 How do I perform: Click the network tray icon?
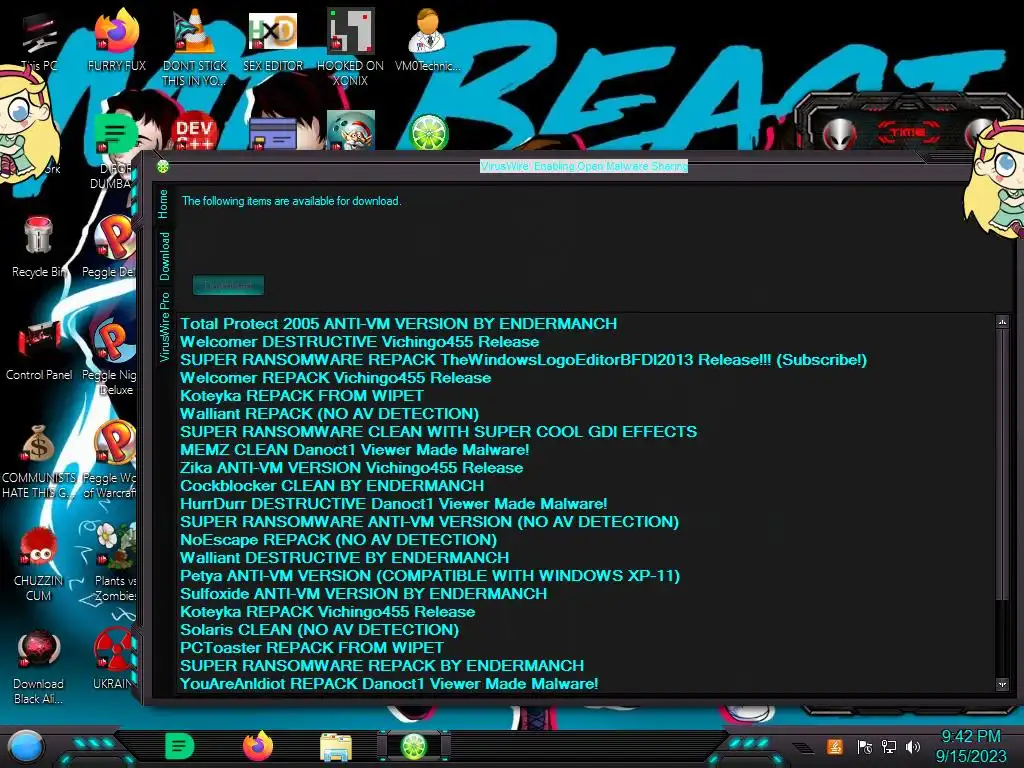889,746
